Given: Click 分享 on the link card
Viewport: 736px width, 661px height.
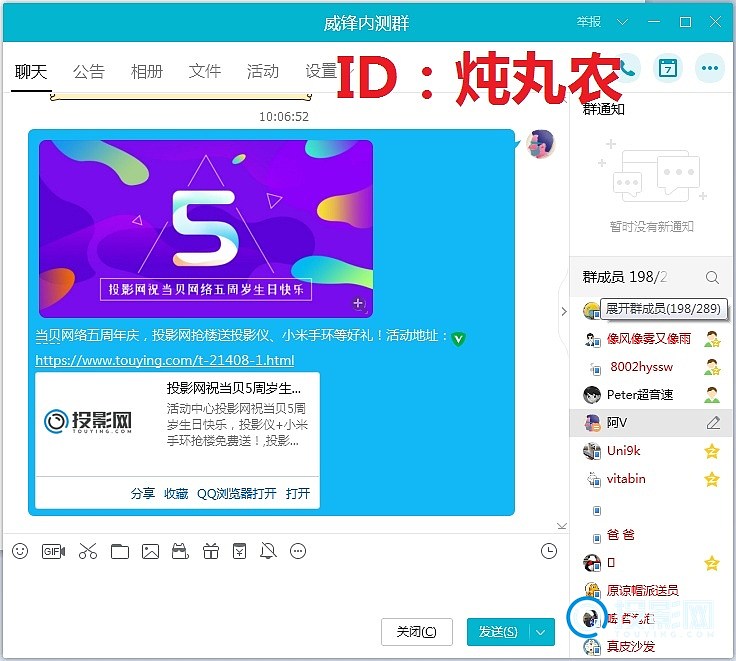Looking at the screenshot, I should (x=143, y=493).
